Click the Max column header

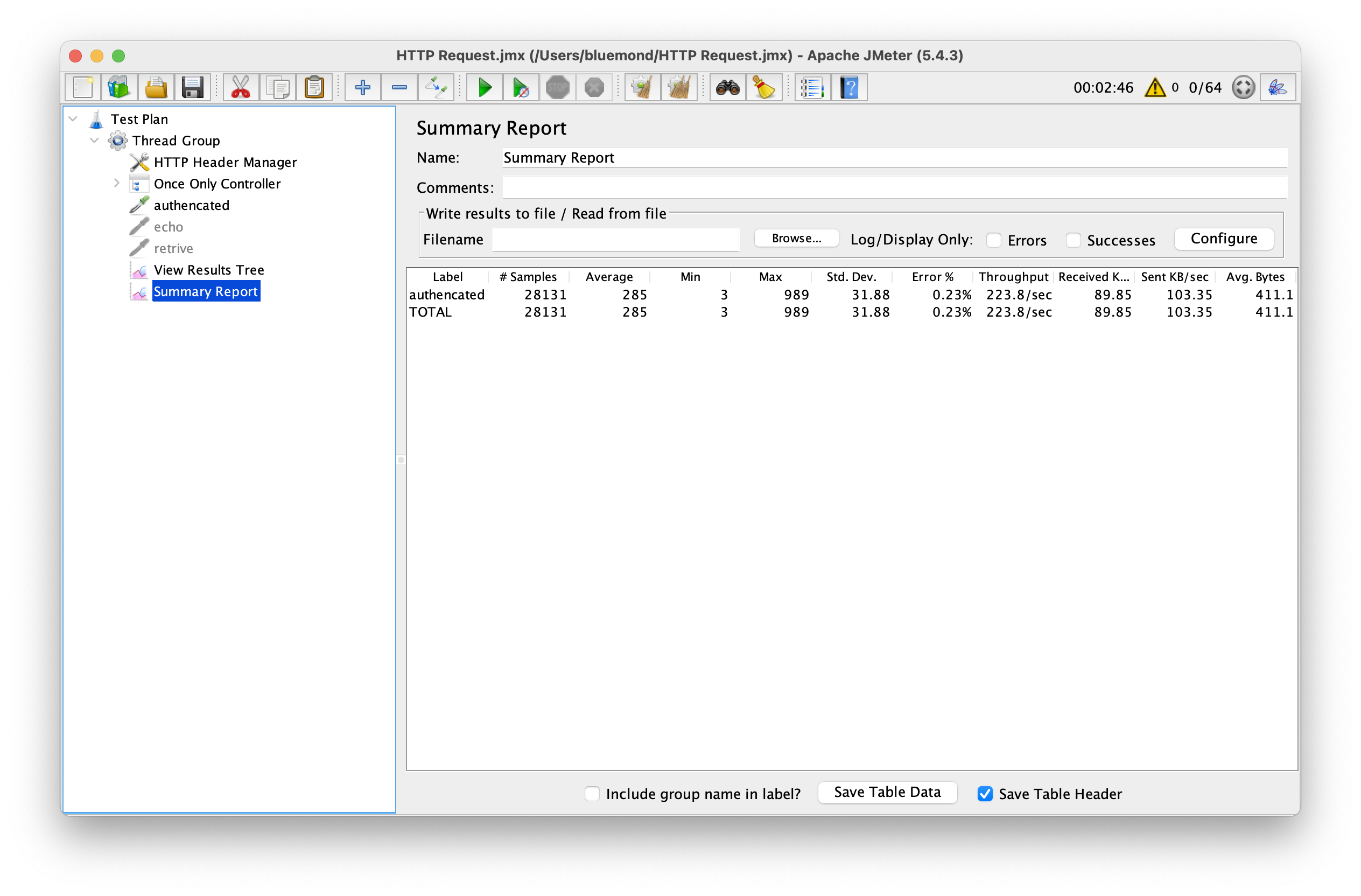coord(771,277)
